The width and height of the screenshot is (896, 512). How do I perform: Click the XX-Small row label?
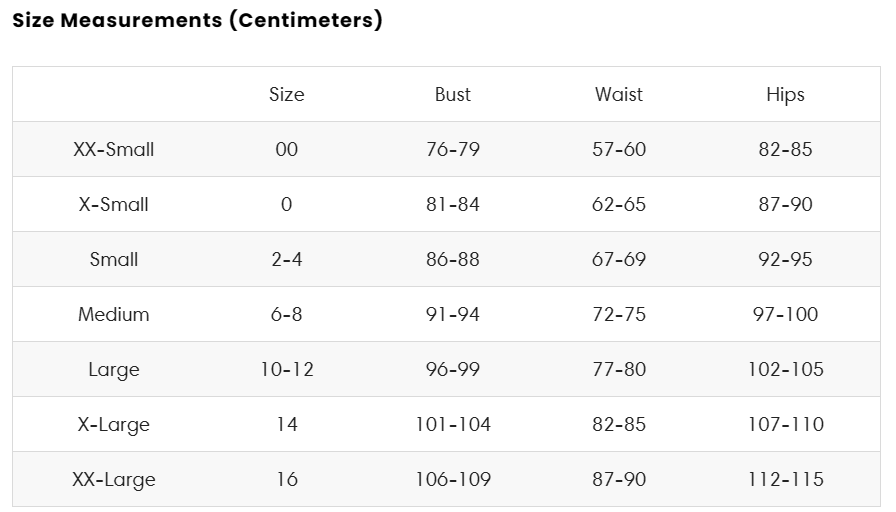(114, 149)
